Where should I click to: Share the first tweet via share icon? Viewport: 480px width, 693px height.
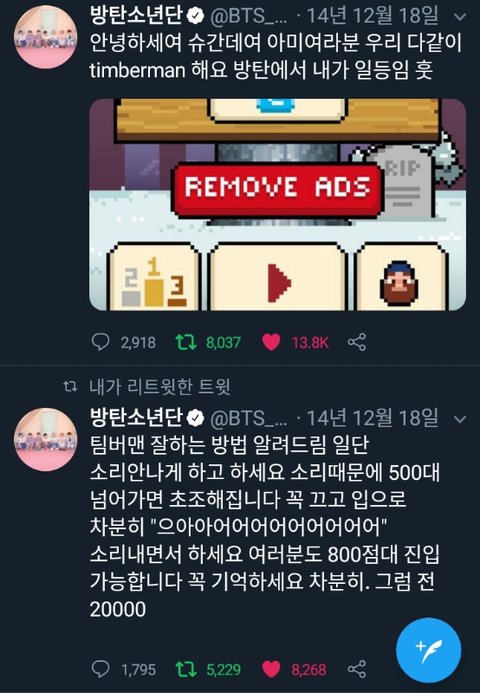point(357,342)
